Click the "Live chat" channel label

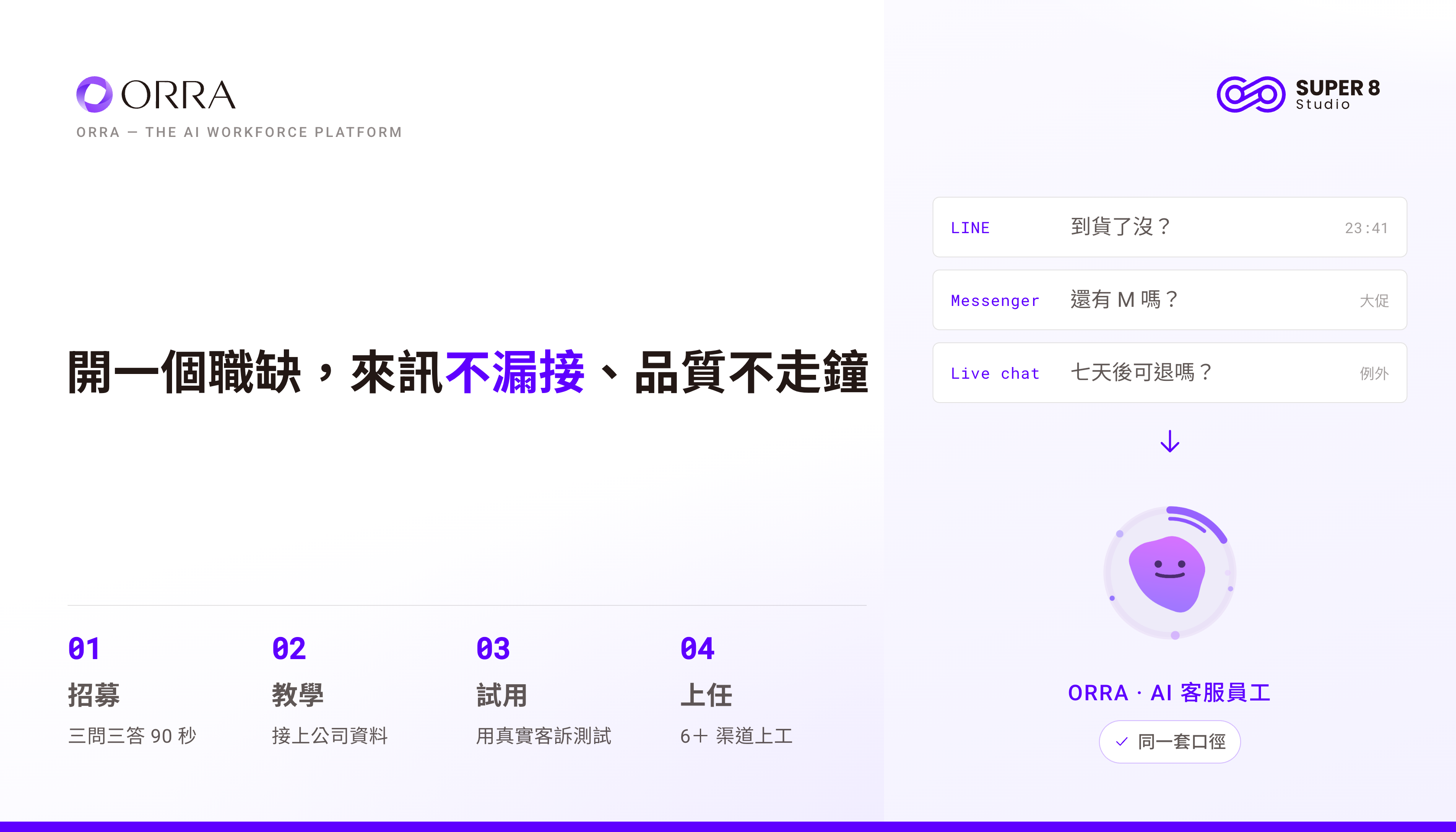click(995, 373)
